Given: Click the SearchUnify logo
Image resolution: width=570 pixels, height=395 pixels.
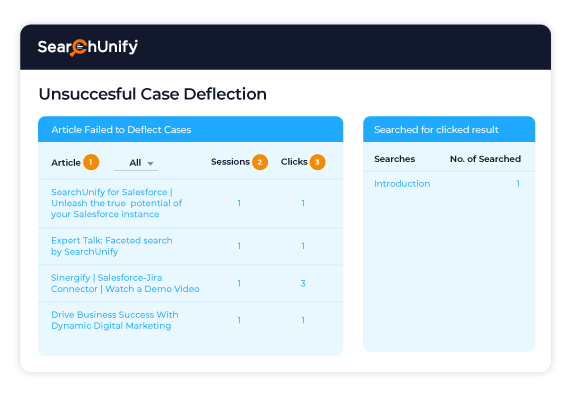Looking at the screenshot, I should [x=88, y=47].
